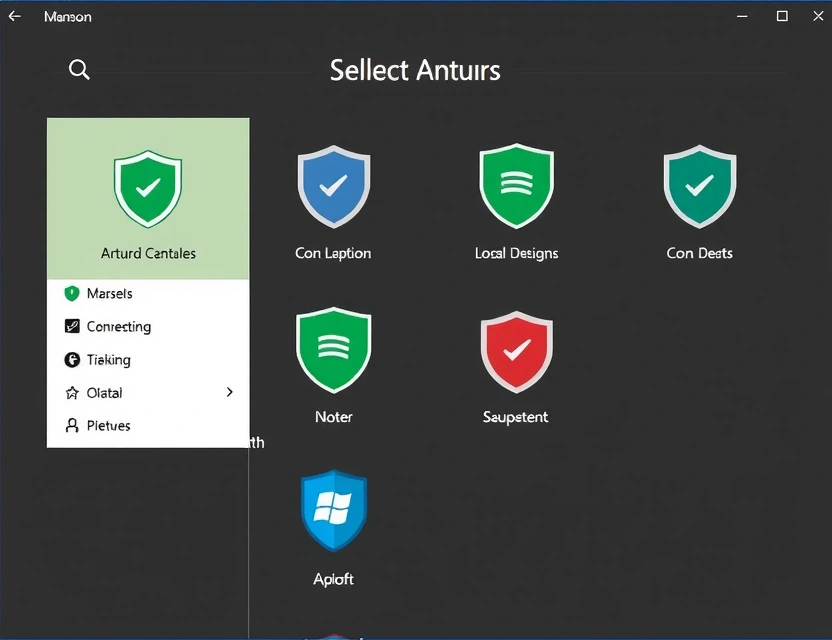The image size is (832, 640).
Task: Close the Manson window
Action: click(818, 16)
